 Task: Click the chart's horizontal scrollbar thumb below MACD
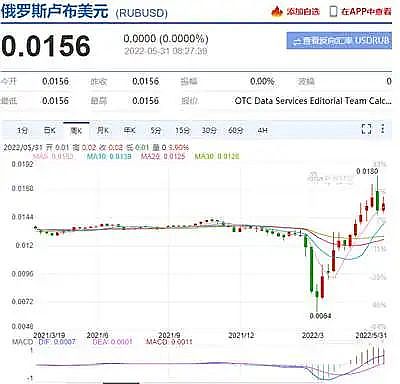pos(121,383)
